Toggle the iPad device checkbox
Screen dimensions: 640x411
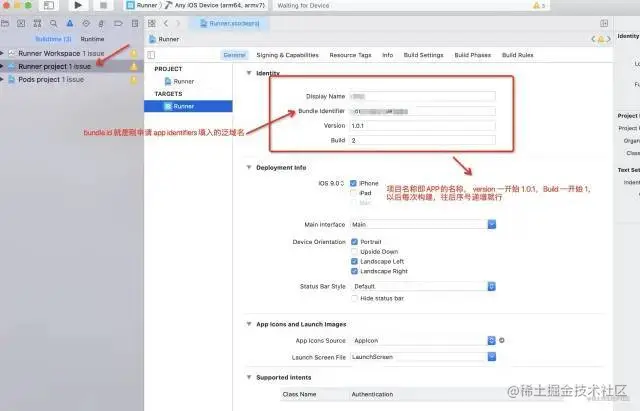click(353, 193)
